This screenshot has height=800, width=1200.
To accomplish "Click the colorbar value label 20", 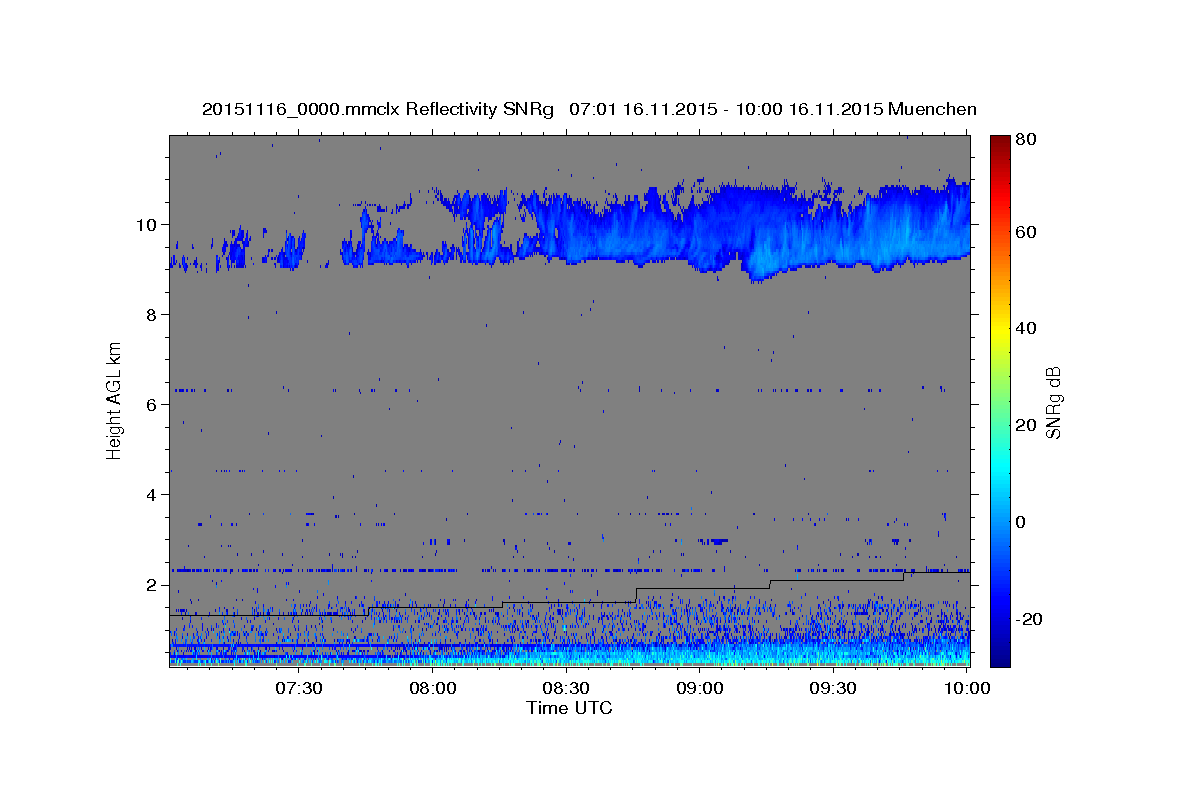I will [x=1028, y=425].
